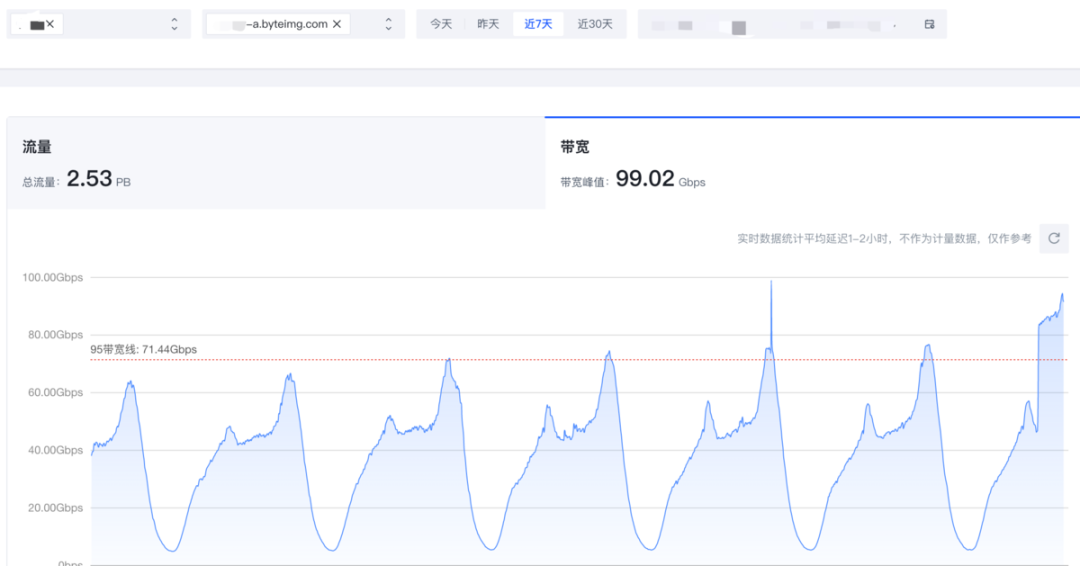
Task: Click the 99.02 Gbps bandwidth peak value
Action: coord(645,181)
